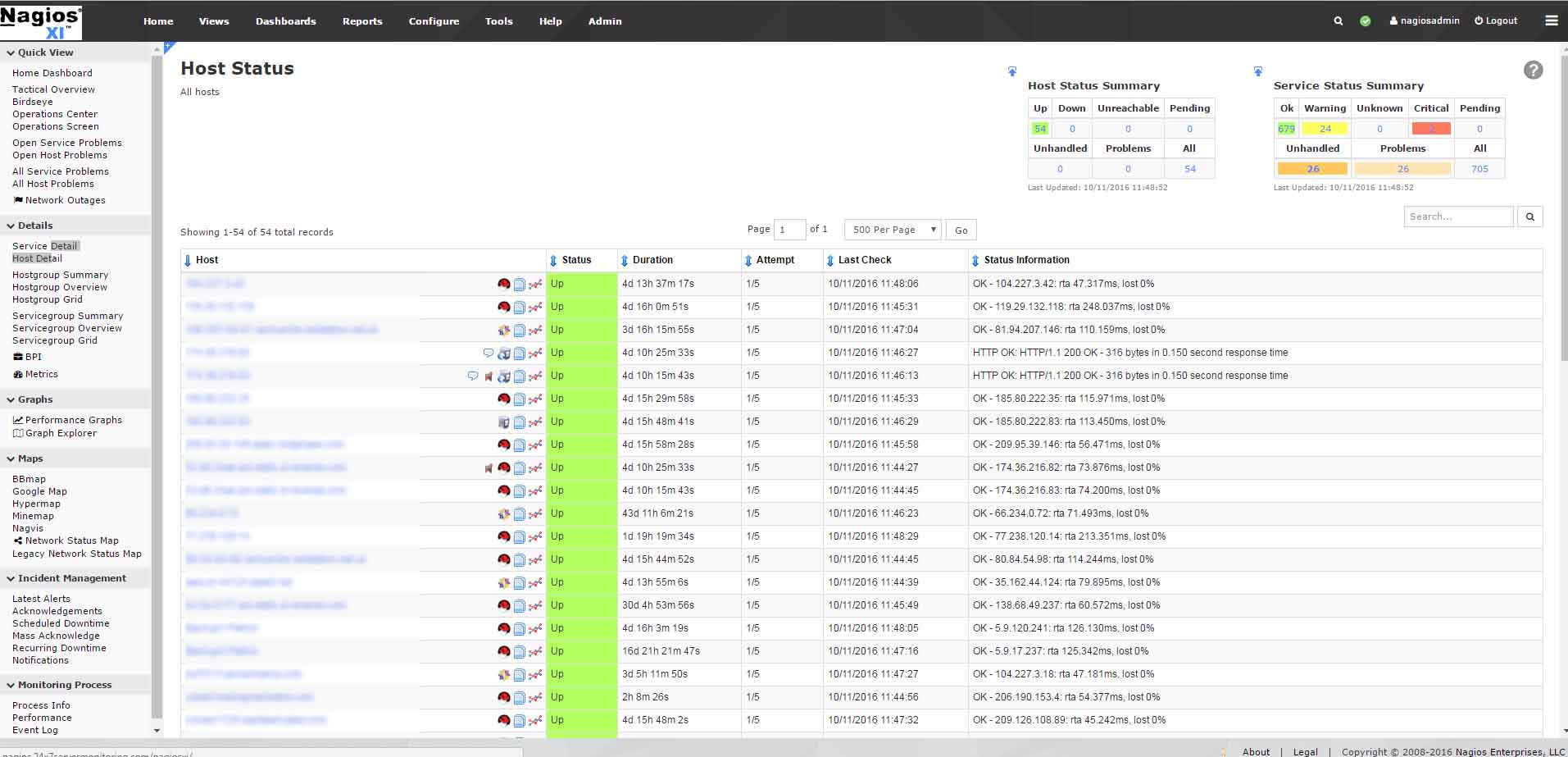This screenshot has width=1568, height=757.
Task: Open the Configure menu
Action: [x=434, y=21]
